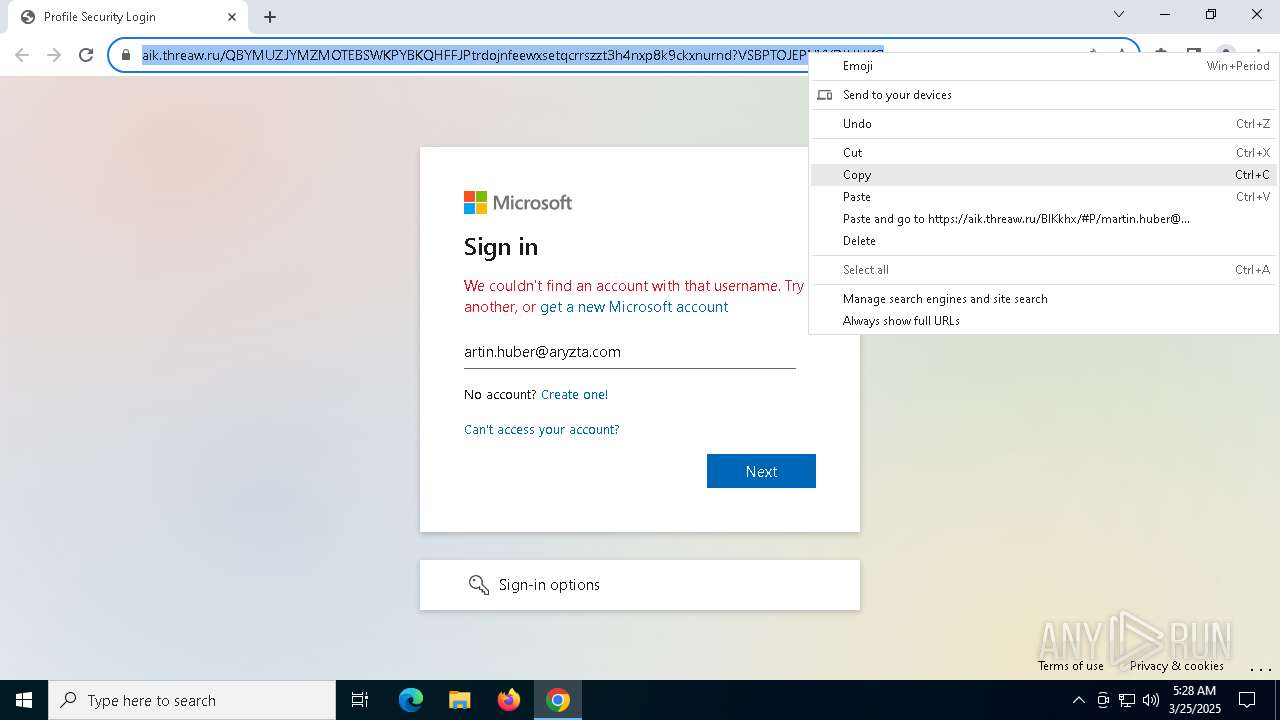
Task: Show hidden tray icons chevron
Action: (1078, 700)
